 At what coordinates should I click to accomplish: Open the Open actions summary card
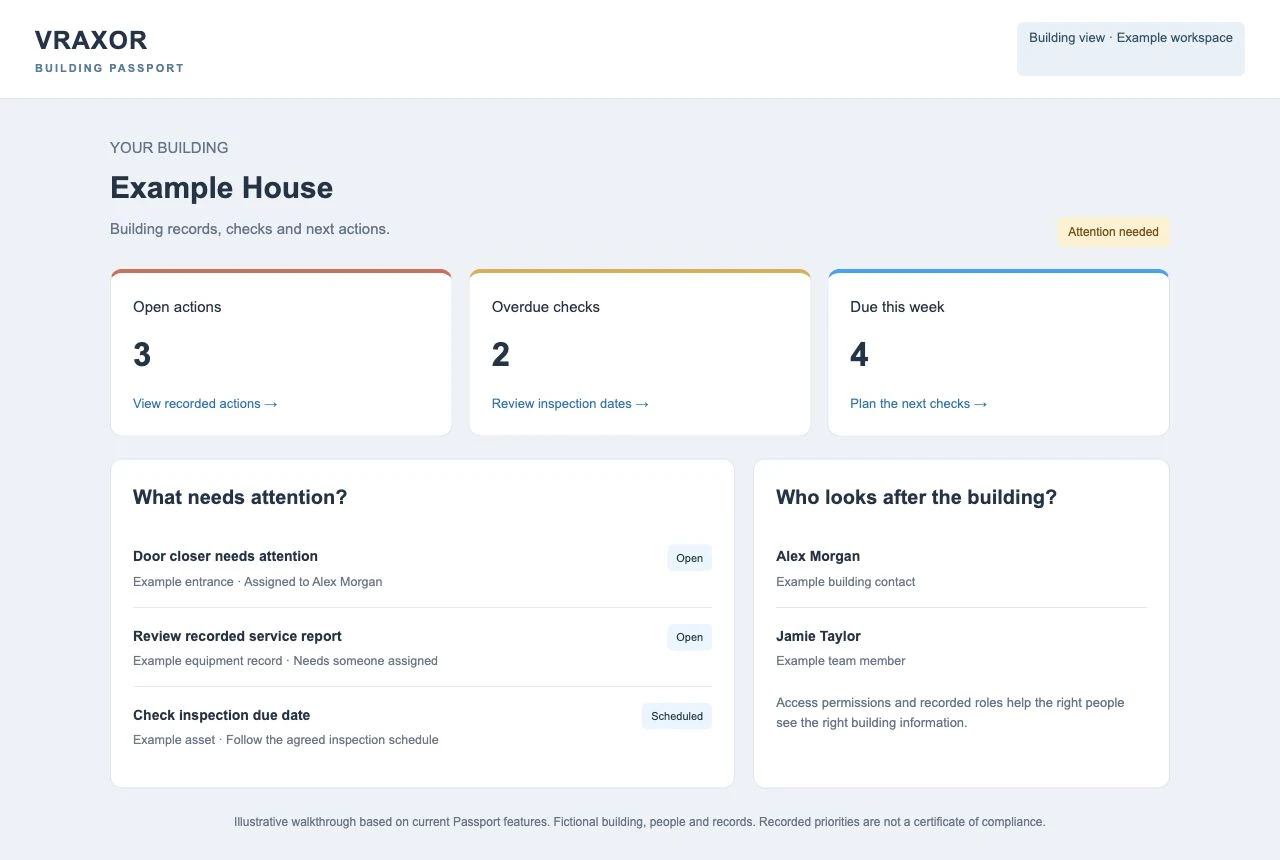pos(281,352)
